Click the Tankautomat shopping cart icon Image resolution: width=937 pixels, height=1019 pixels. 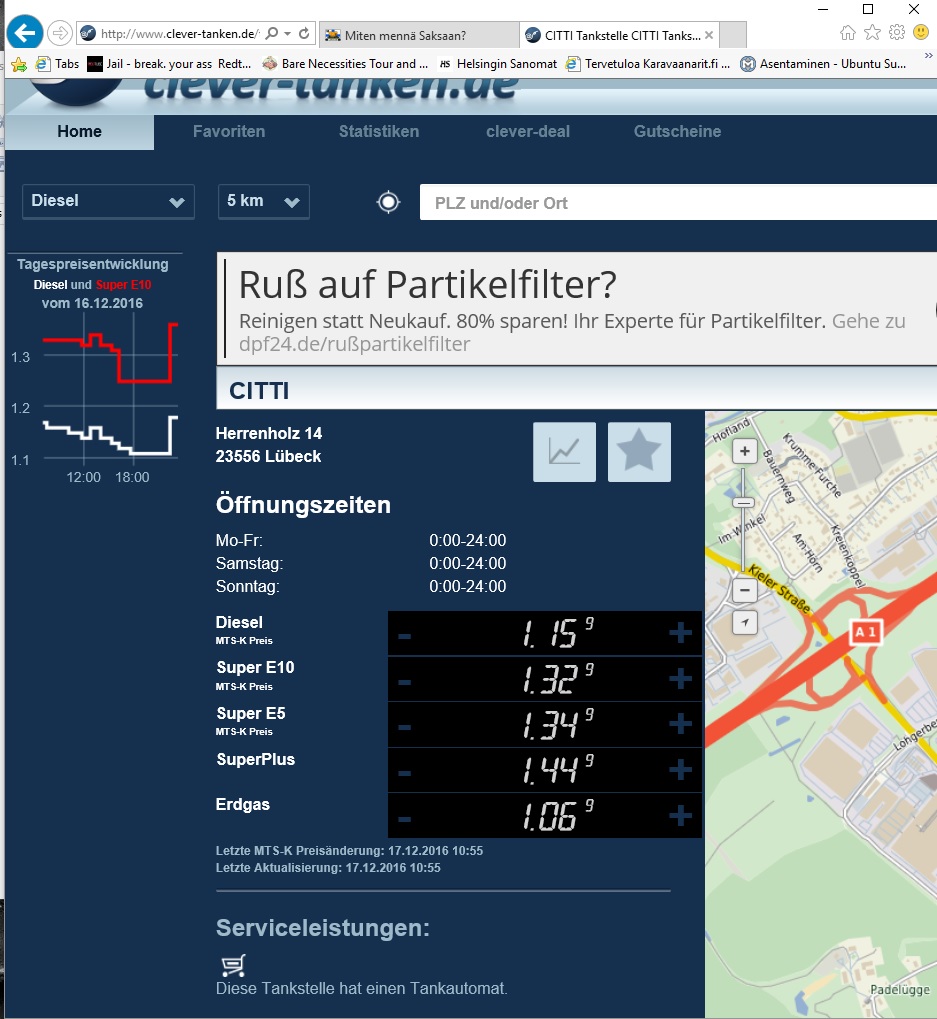click(x=233, y=965)
